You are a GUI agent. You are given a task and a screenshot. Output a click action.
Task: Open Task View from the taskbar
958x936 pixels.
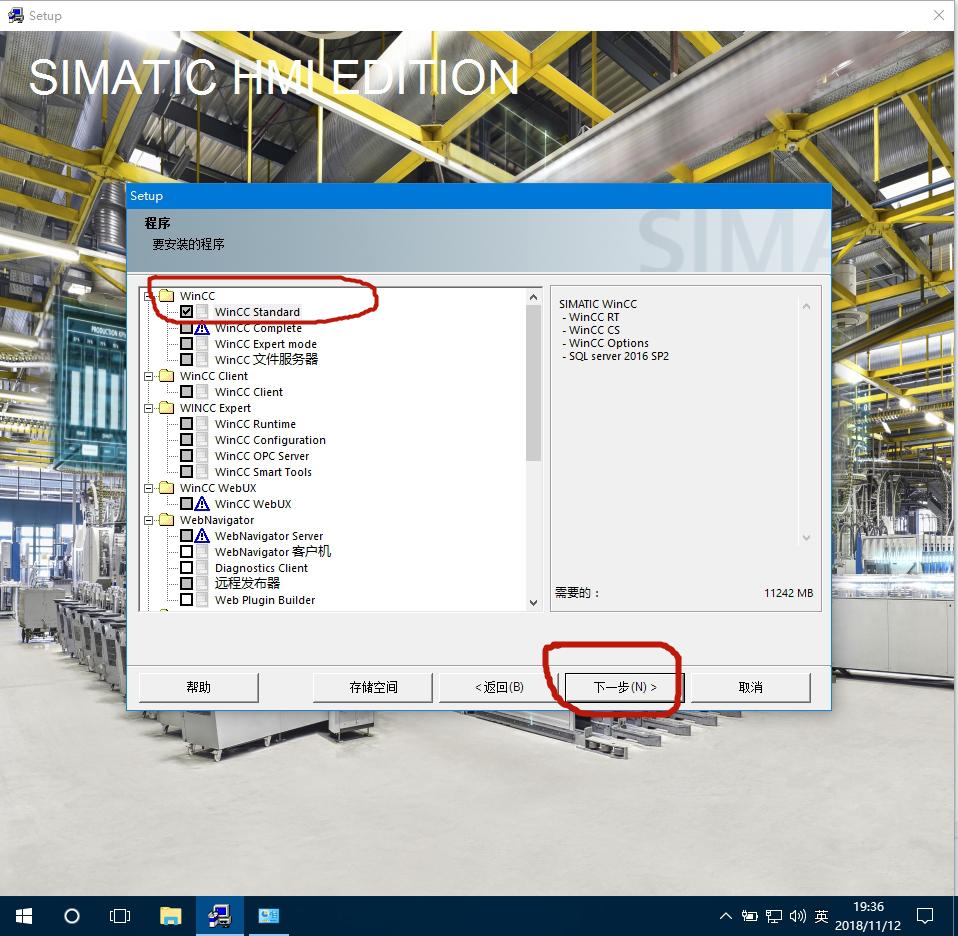coord(120,915)
